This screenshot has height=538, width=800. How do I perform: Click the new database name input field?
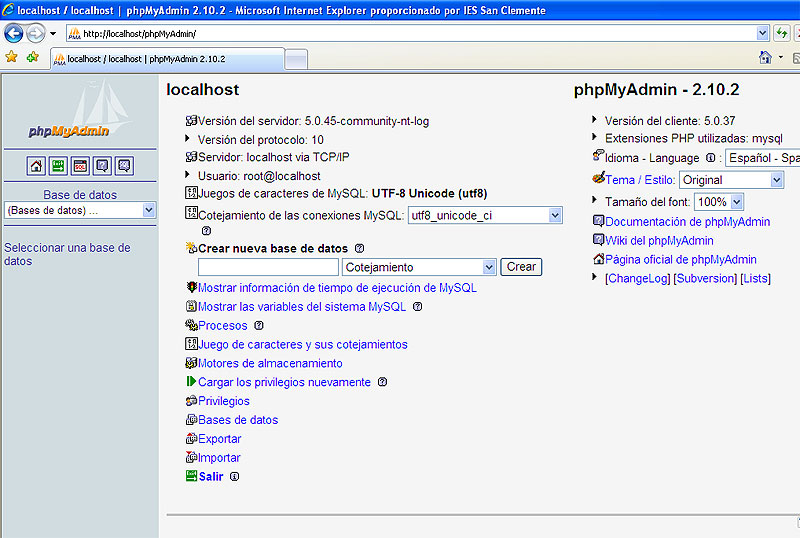click(268, 267)
